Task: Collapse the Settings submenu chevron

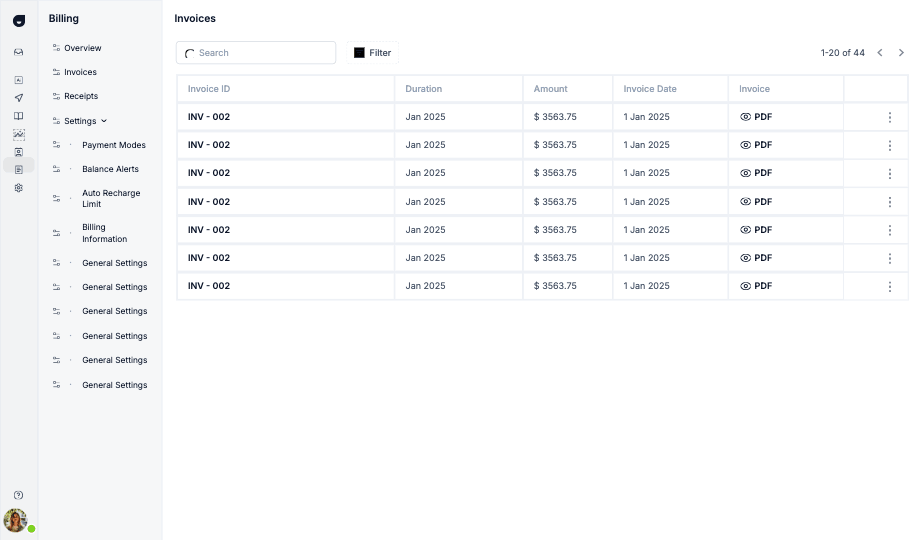Action: click(x=104, y=121)
